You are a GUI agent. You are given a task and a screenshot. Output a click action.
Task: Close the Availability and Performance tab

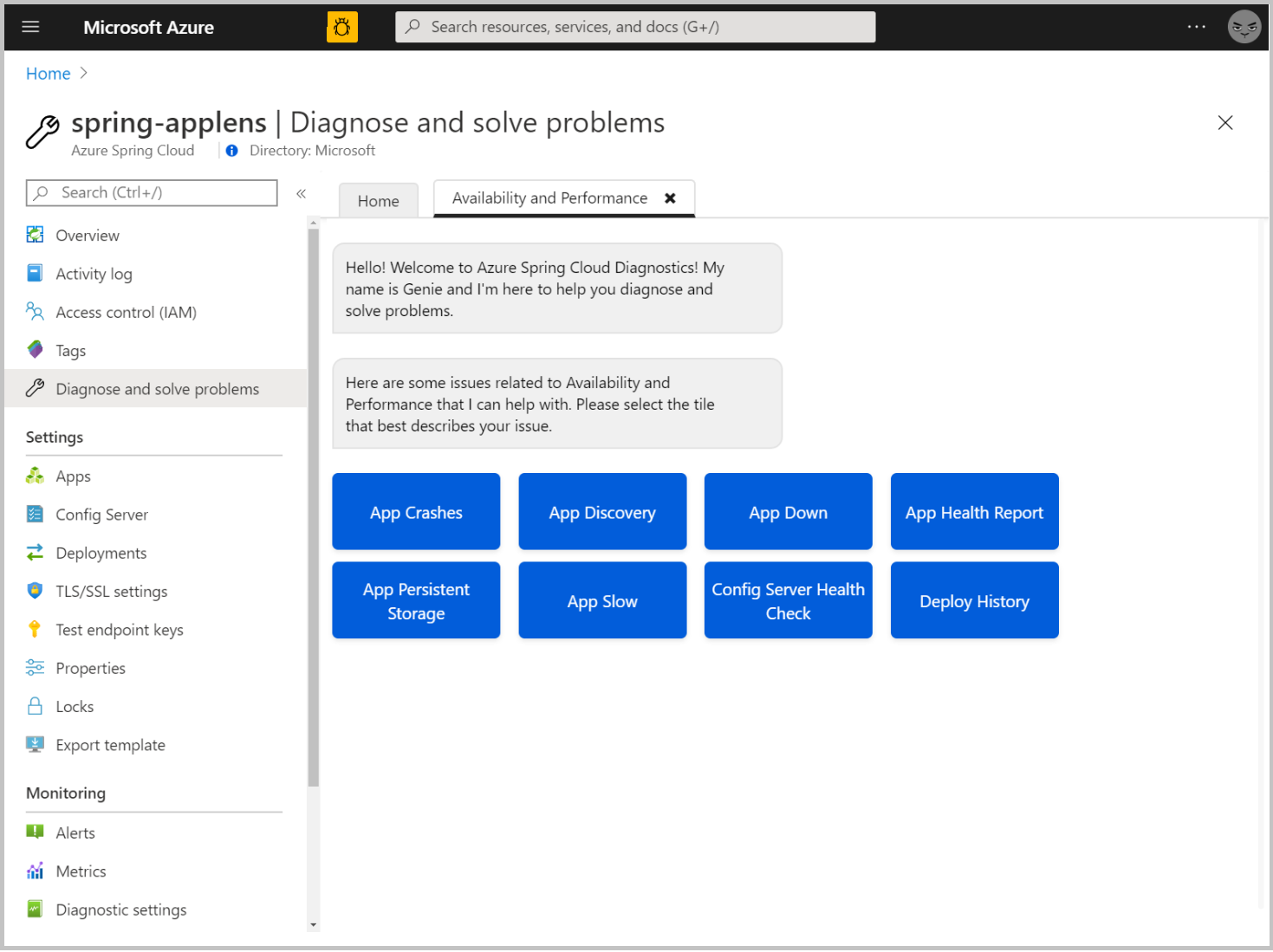(670, 198)
